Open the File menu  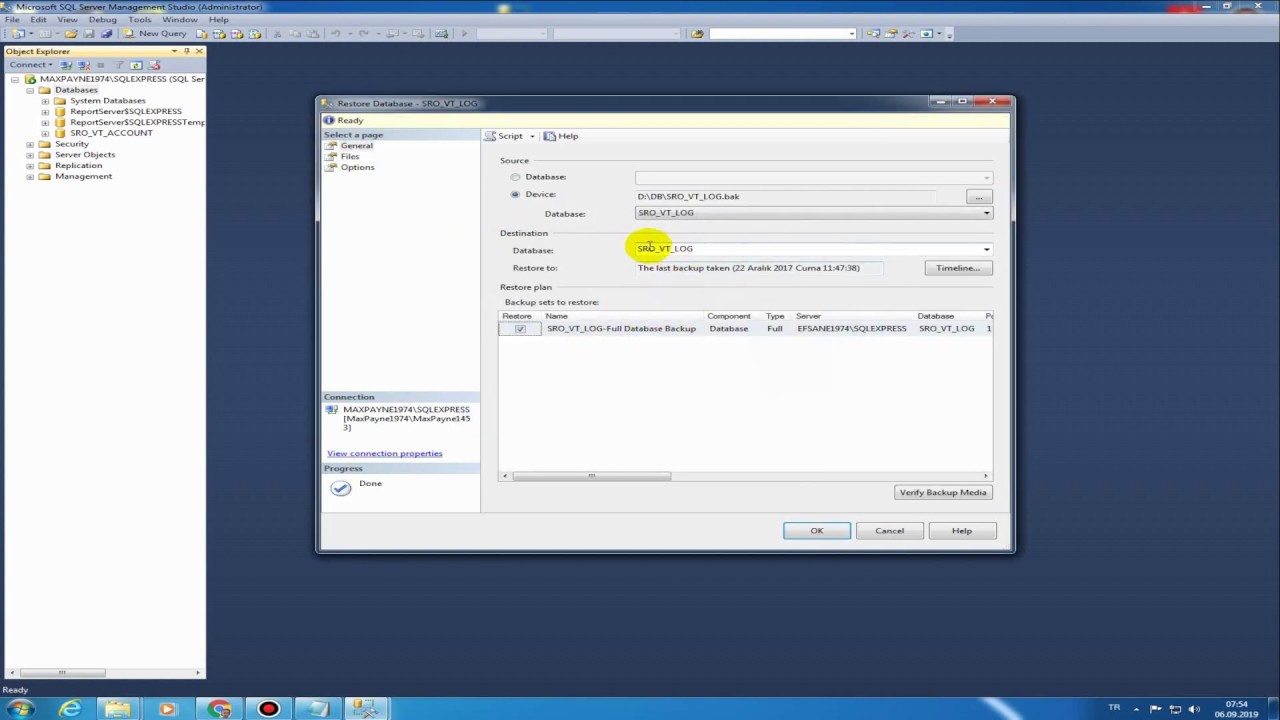coord(12,19)
